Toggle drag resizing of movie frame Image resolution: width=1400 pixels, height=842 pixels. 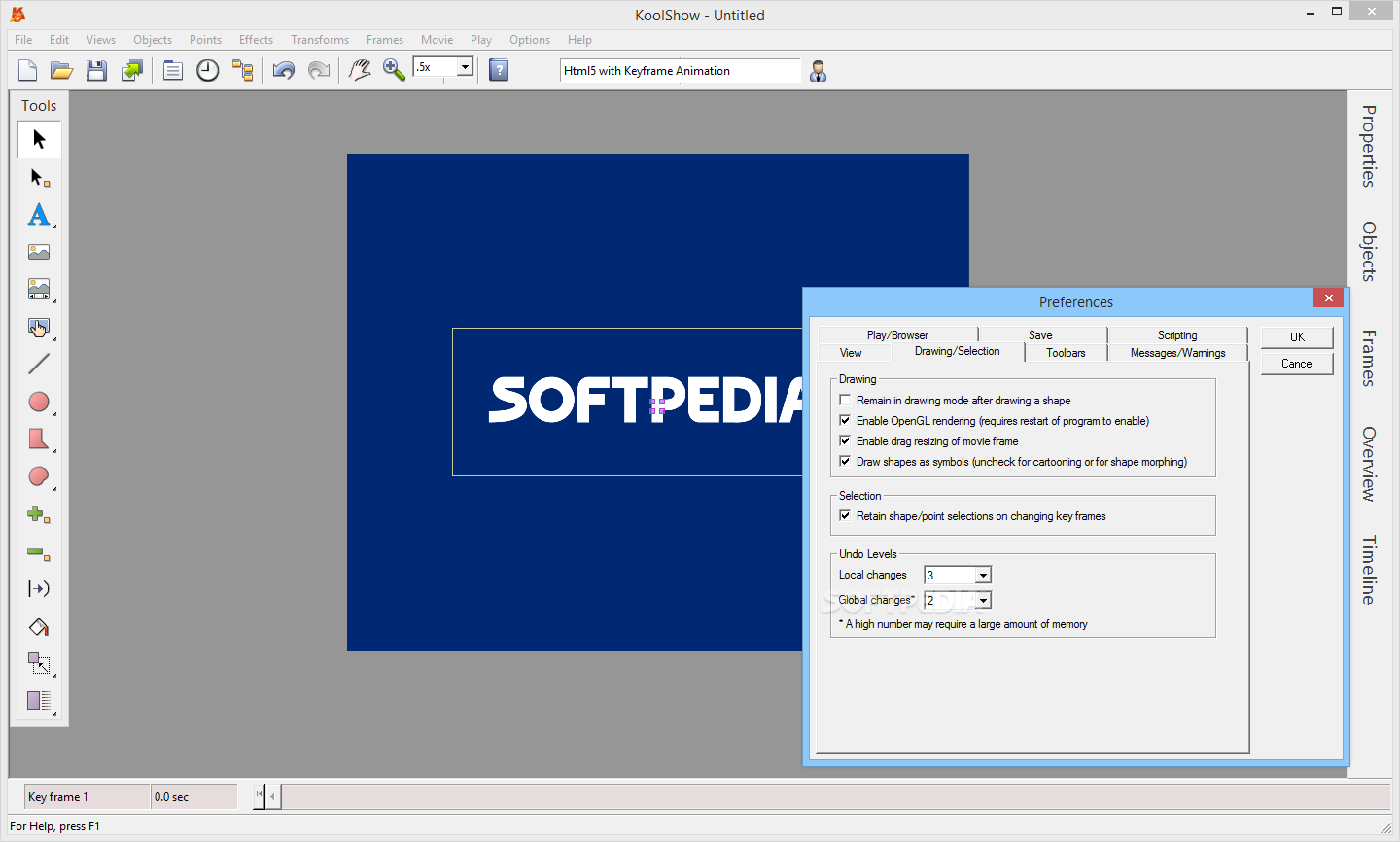(x=845, y=440)
